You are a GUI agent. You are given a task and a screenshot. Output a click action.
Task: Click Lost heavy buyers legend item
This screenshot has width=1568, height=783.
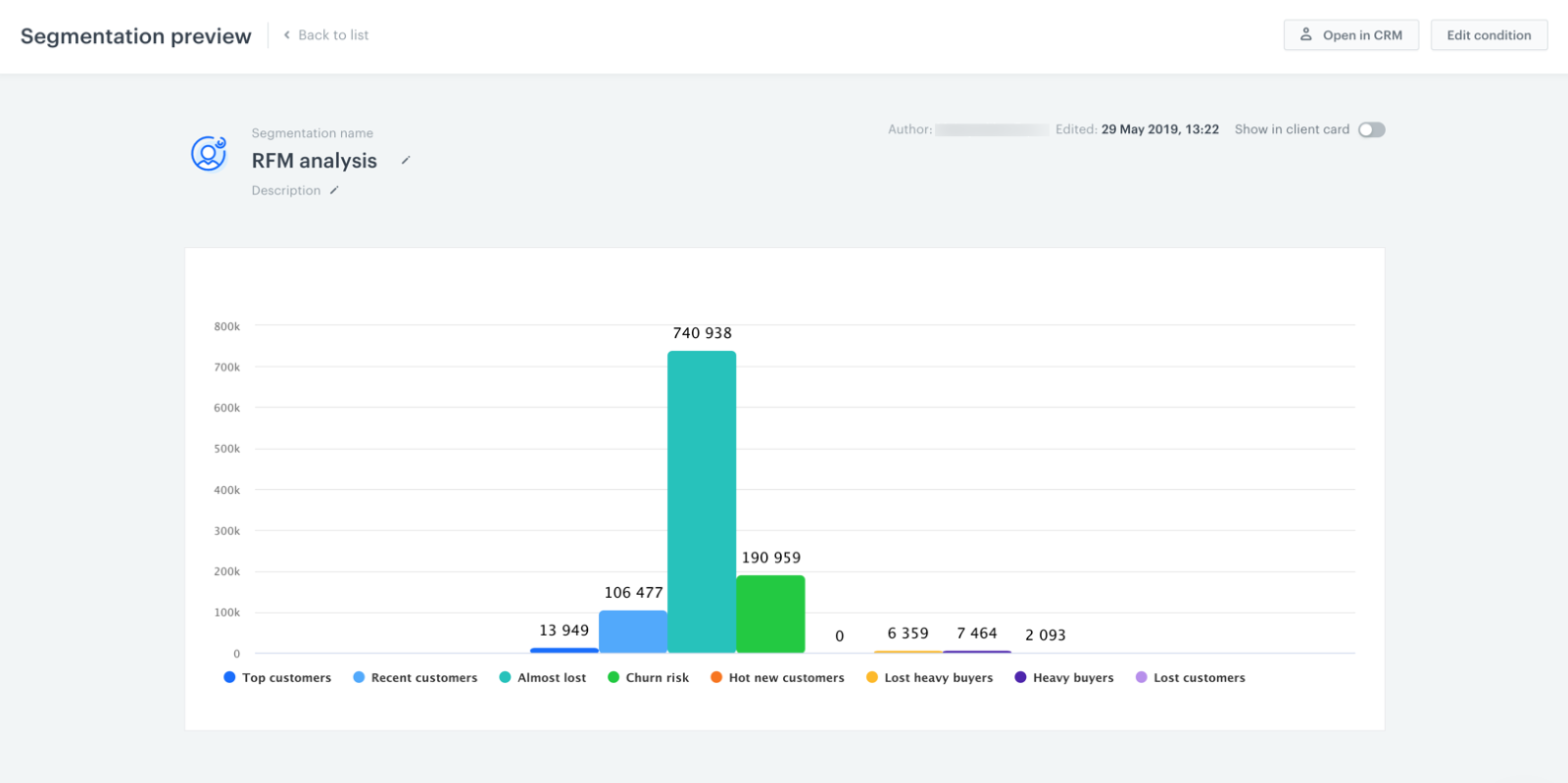tap(929, 677)
